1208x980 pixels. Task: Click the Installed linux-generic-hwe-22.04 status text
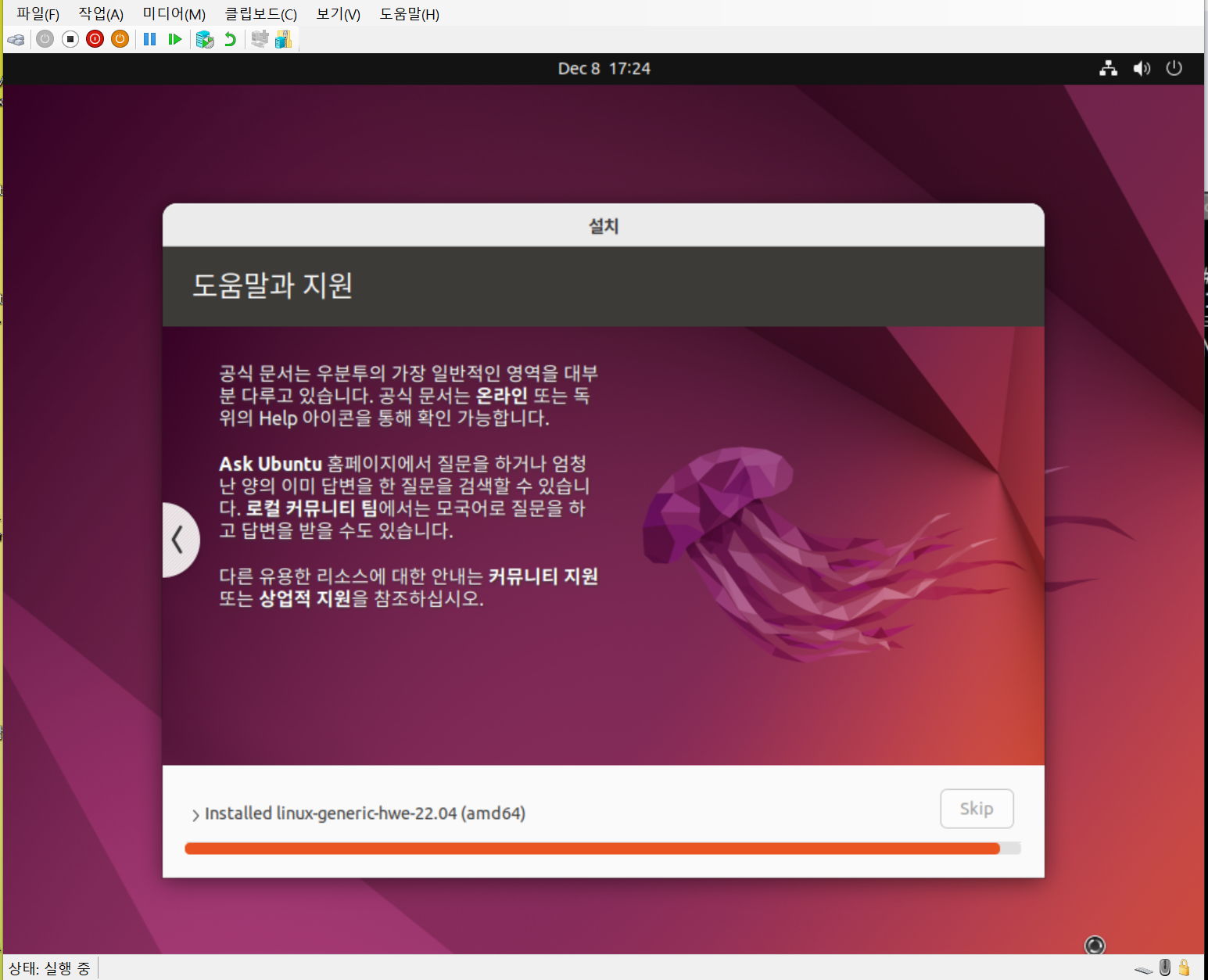365,813
